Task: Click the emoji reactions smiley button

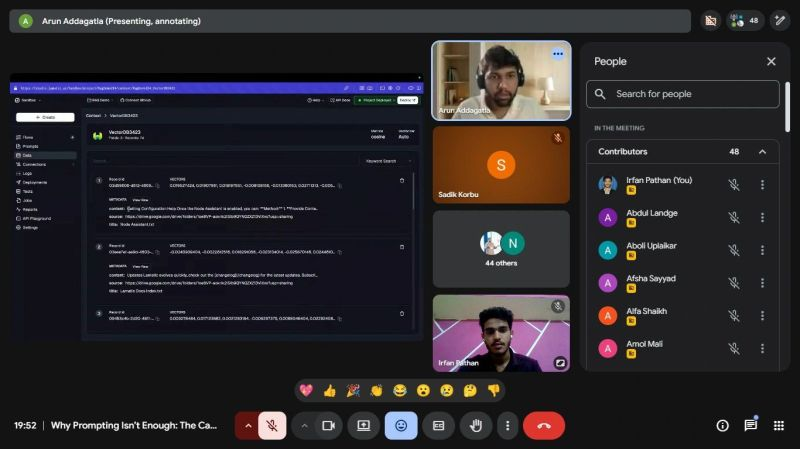Action: 401,425
